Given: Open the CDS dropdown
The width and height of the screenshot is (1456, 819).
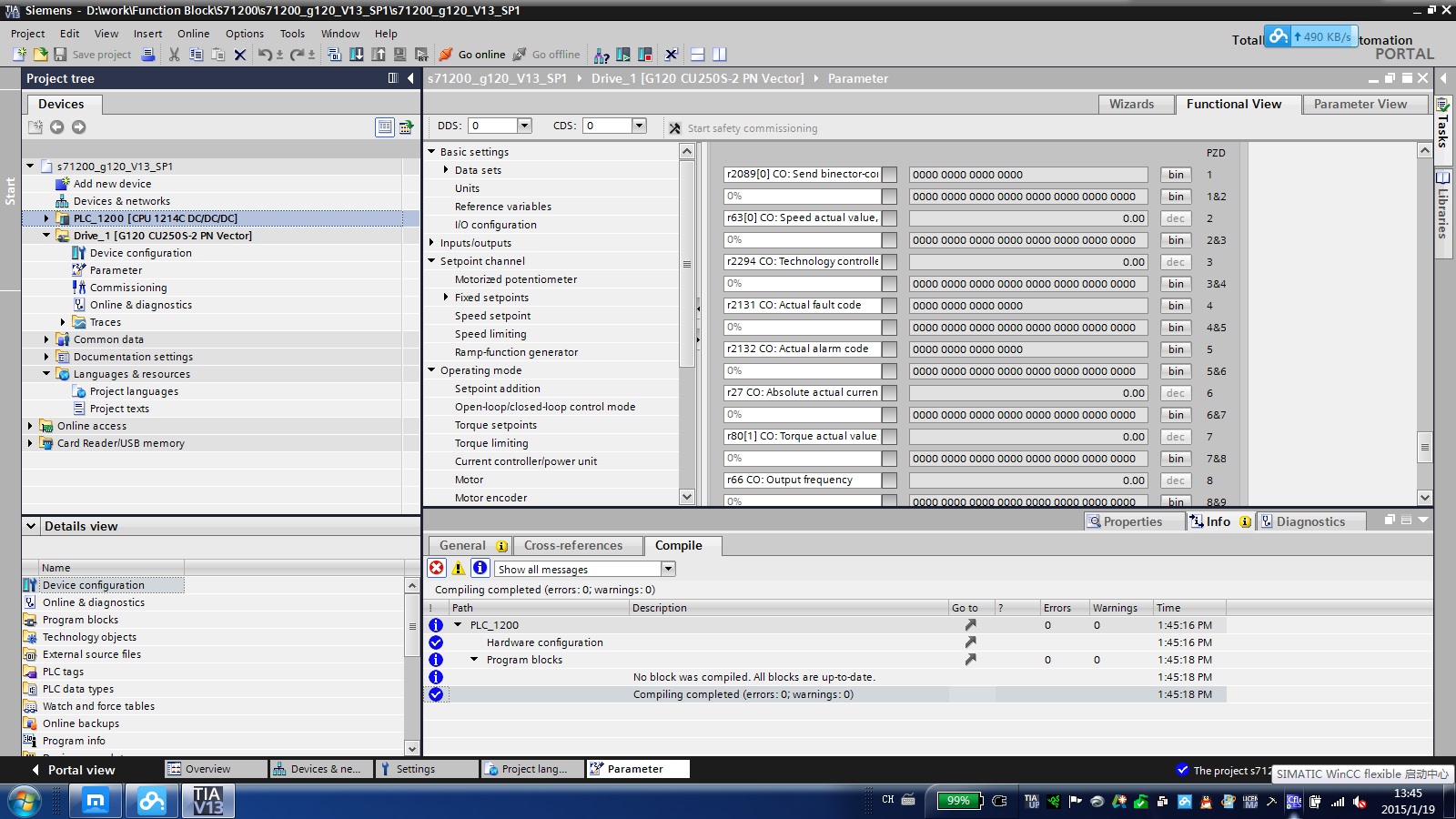Looking at the screenshot, I should [639, 126].
